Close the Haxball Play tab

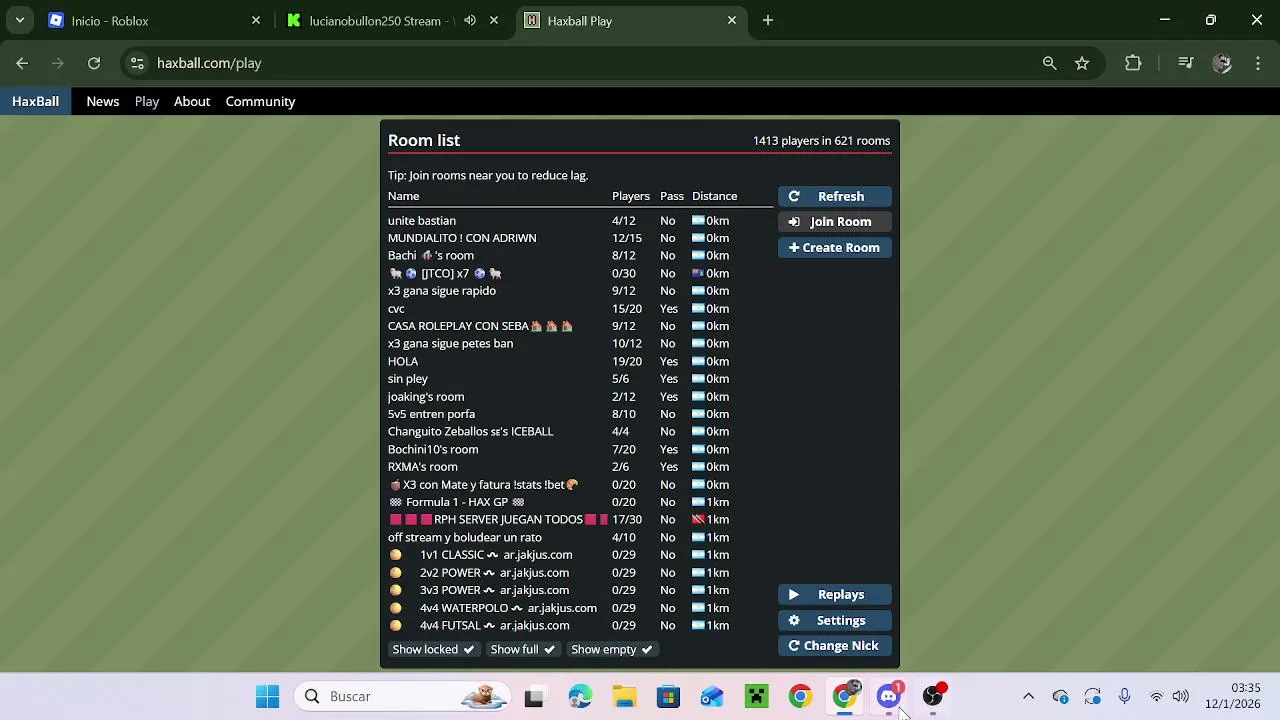(732, 20)
